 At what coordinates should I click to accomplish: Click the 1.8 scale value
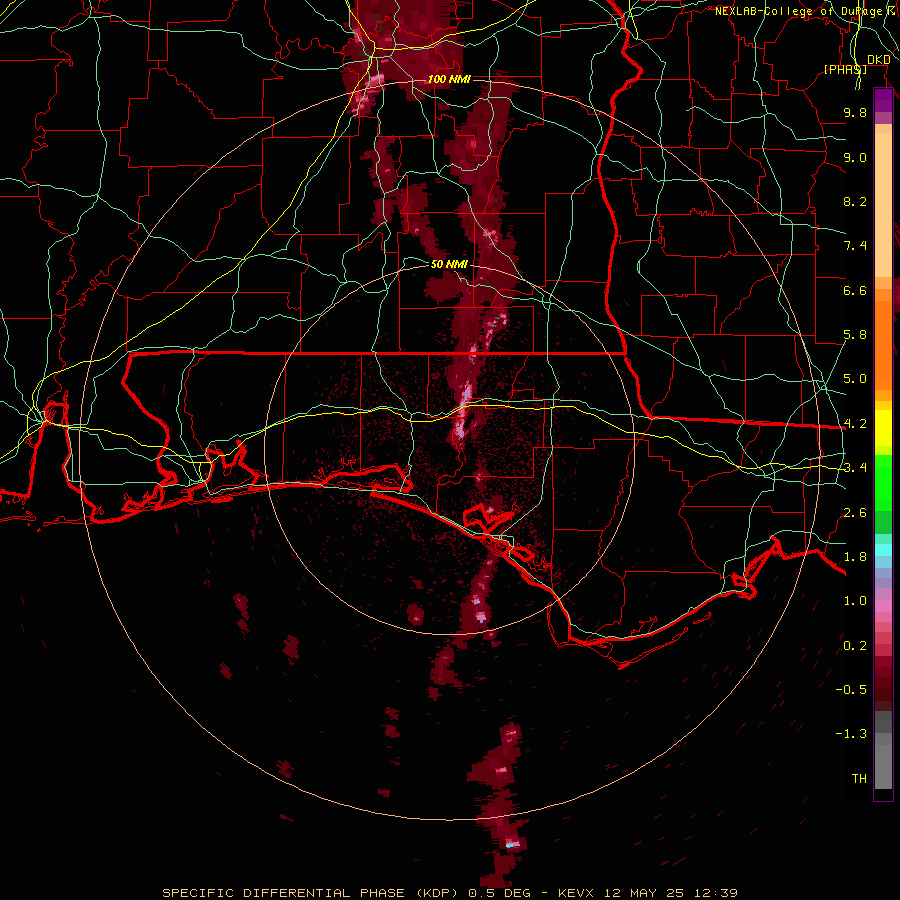click(855, 557)
